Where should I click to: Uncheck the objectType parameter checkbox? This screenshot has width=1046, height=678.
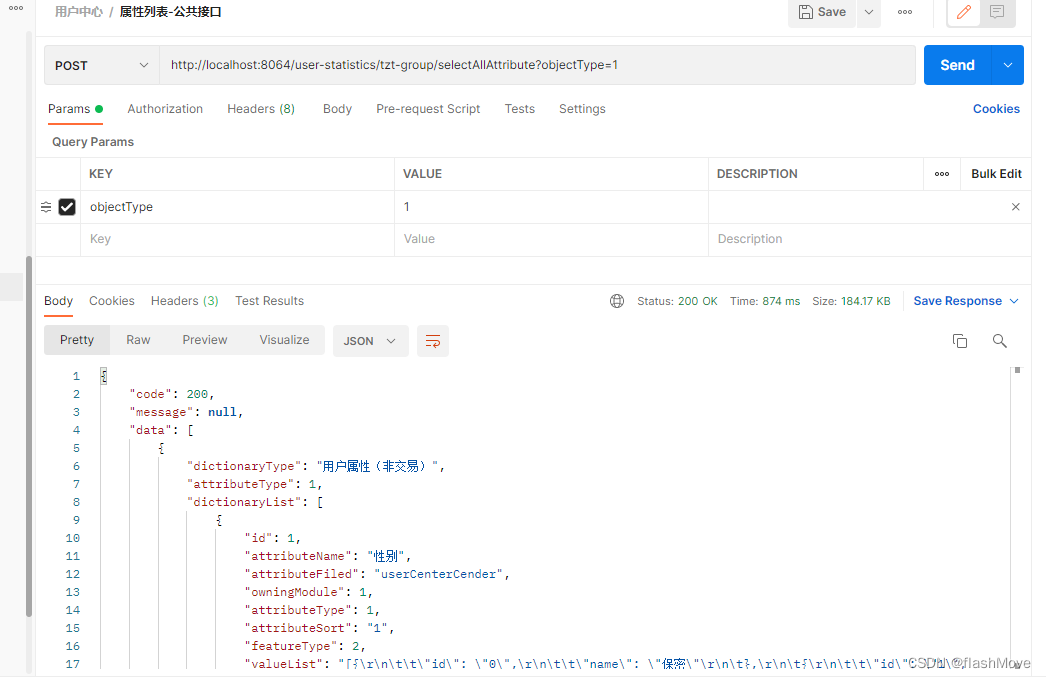coord(67,207)
